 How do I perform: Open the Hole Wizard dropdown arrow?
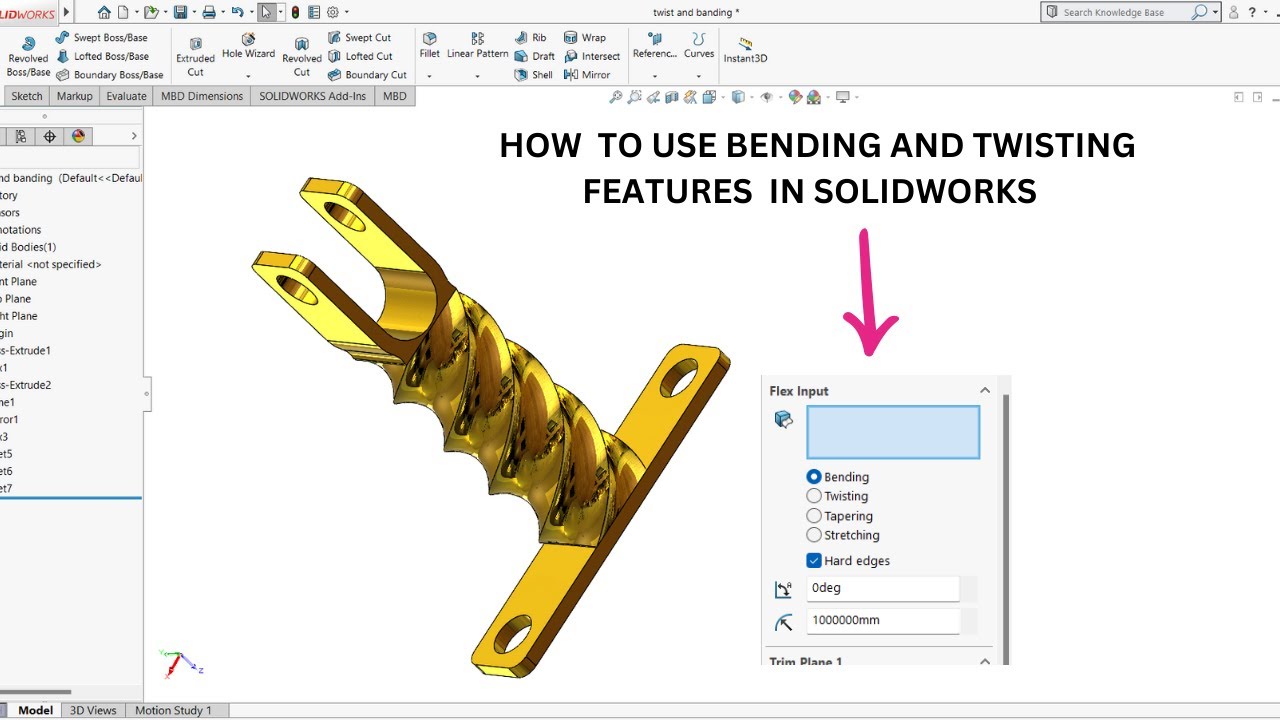click(x=248, y=76)
